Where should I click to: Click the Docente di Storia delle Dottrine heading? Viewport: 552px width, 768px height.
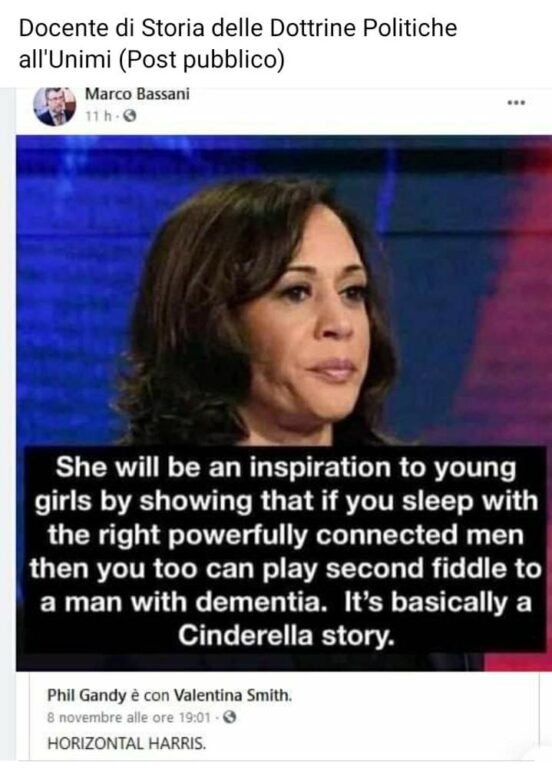pyautogui.click(x=238, y=28)
